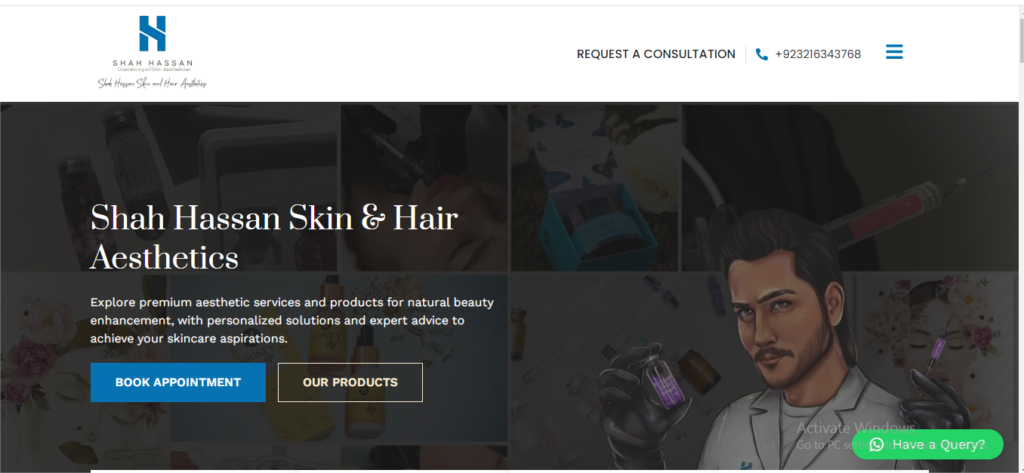Image resolution: width=1024 pixels, height=473 pixels.
Task: Click the cursive signature tagline under logo
Action: tap(152, 84)
